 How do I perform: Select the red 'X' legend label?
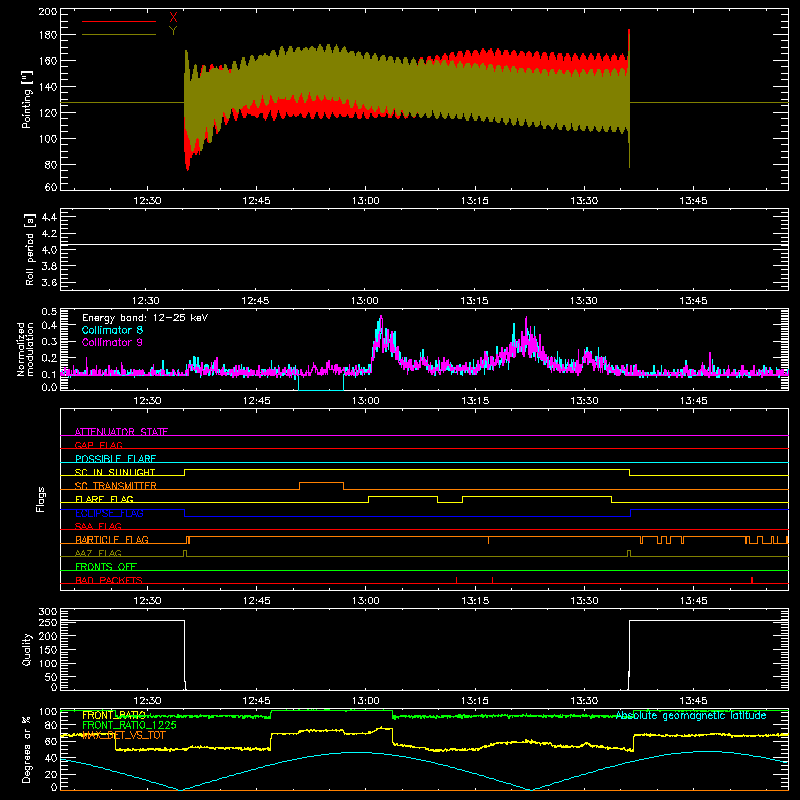(x=173, y=18)
